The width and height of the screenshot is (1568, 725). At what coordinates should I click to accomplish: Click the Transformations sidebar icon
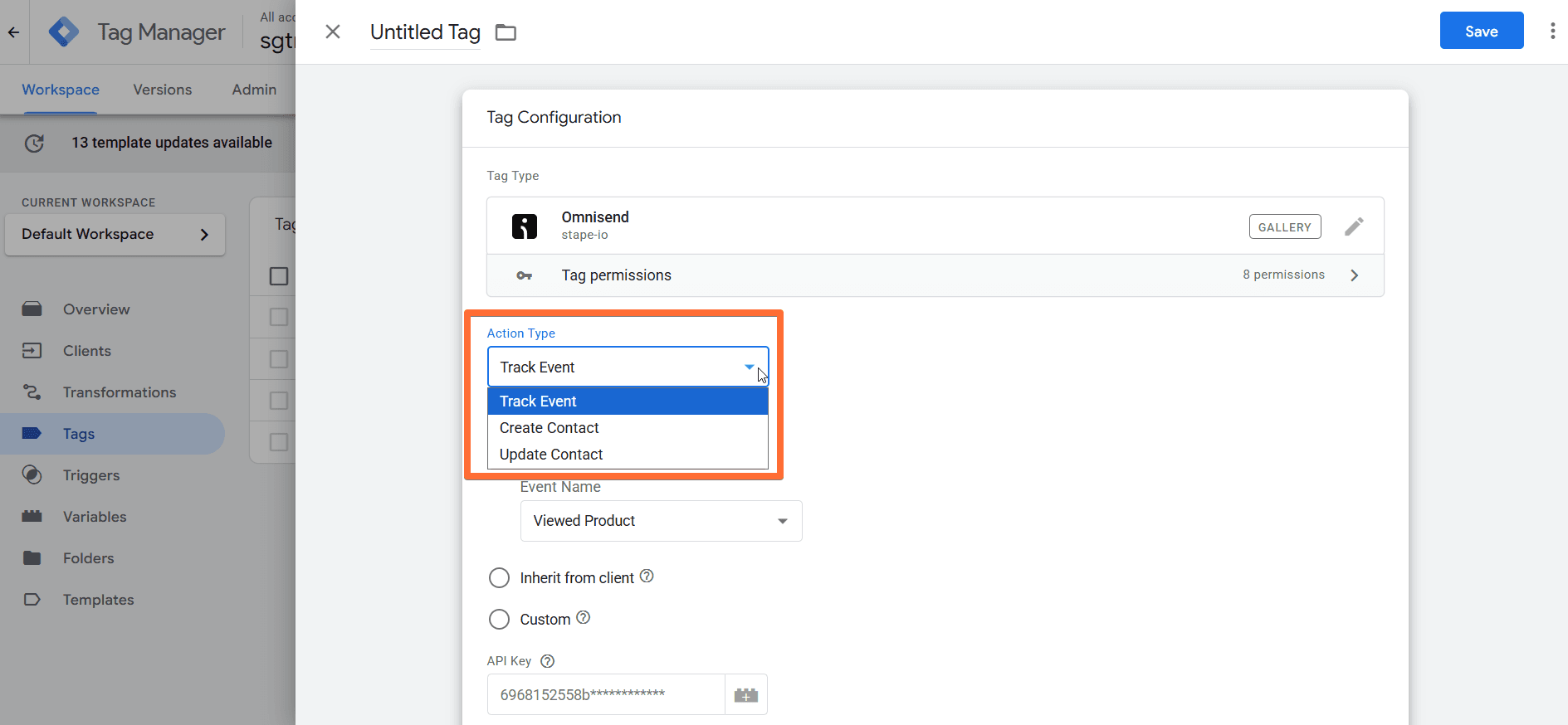(x=32, y=392)
